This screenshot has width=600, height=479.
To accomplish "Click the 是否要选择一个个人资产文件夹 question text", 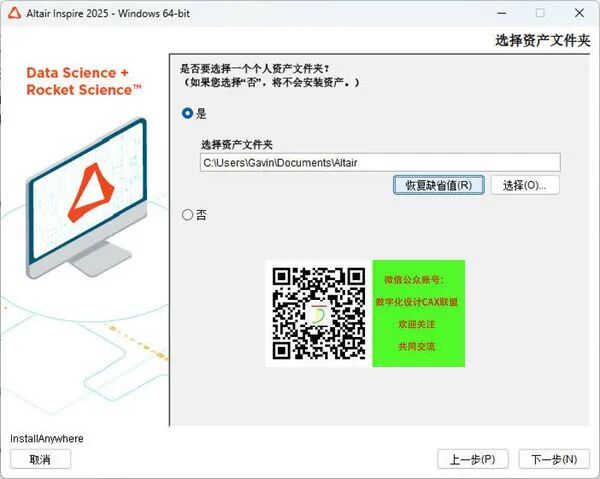I will [x=255, y=69].
